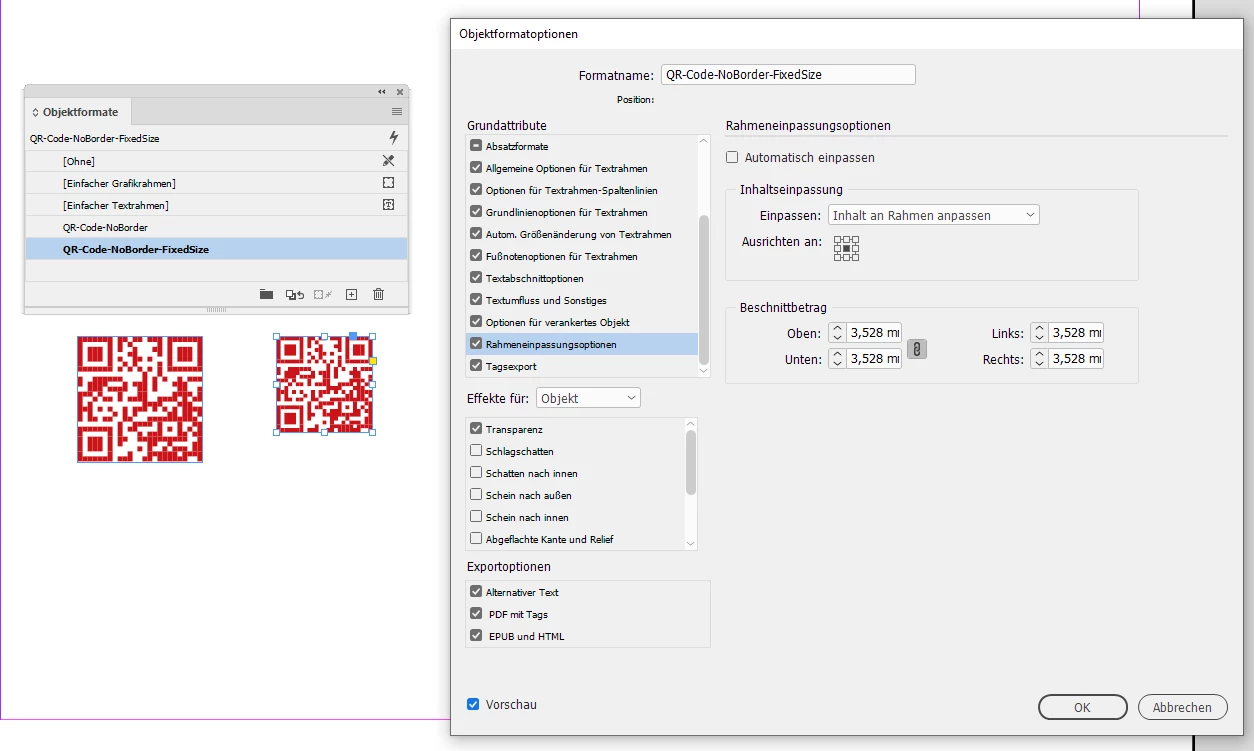Click the Rechts value stepper arrows

tap(1039, 358)
